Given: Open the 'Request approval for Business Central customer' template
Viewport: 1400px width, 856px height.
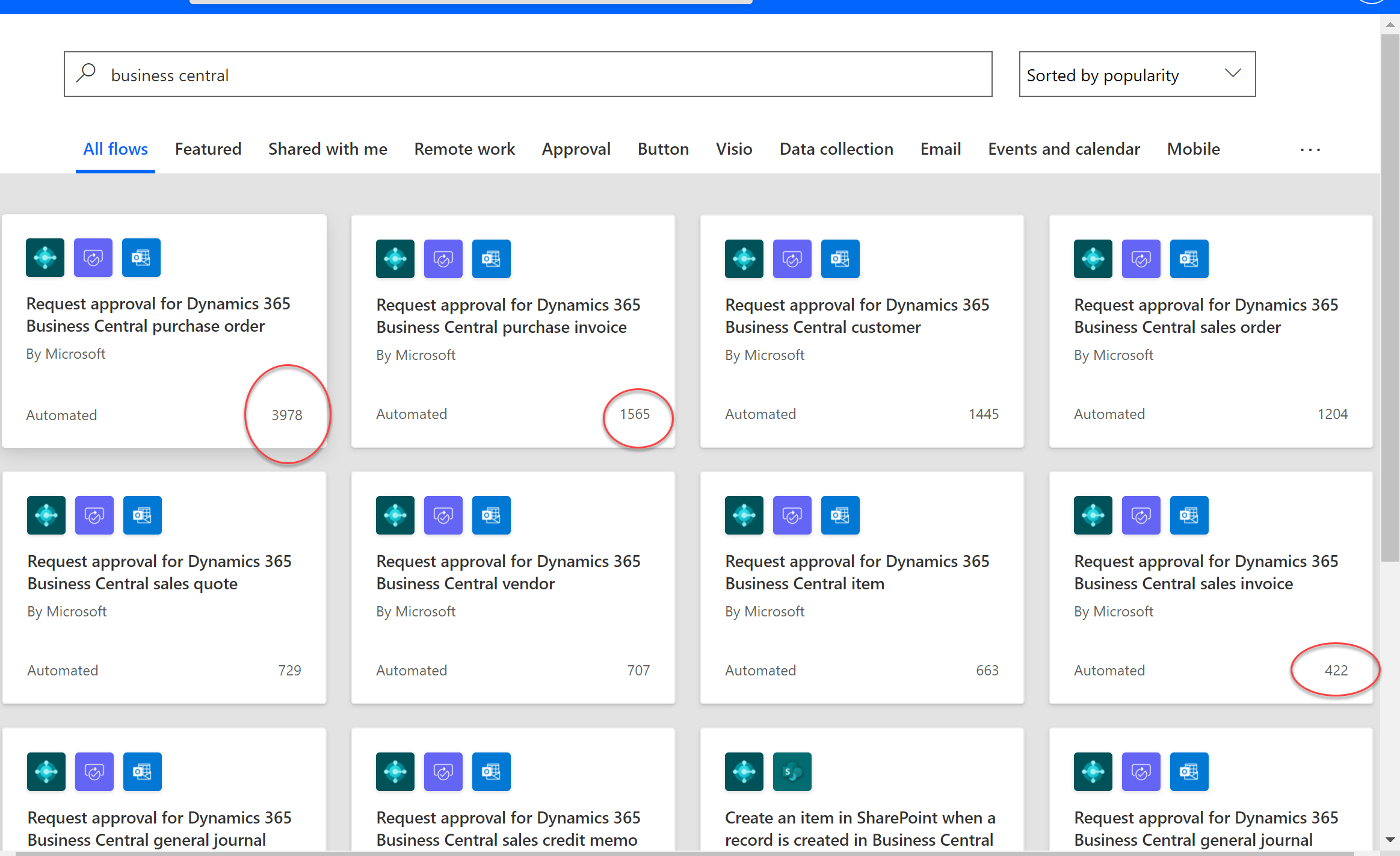Looking at the screenshot, I should pyautogui.click(x=857, y=315).
